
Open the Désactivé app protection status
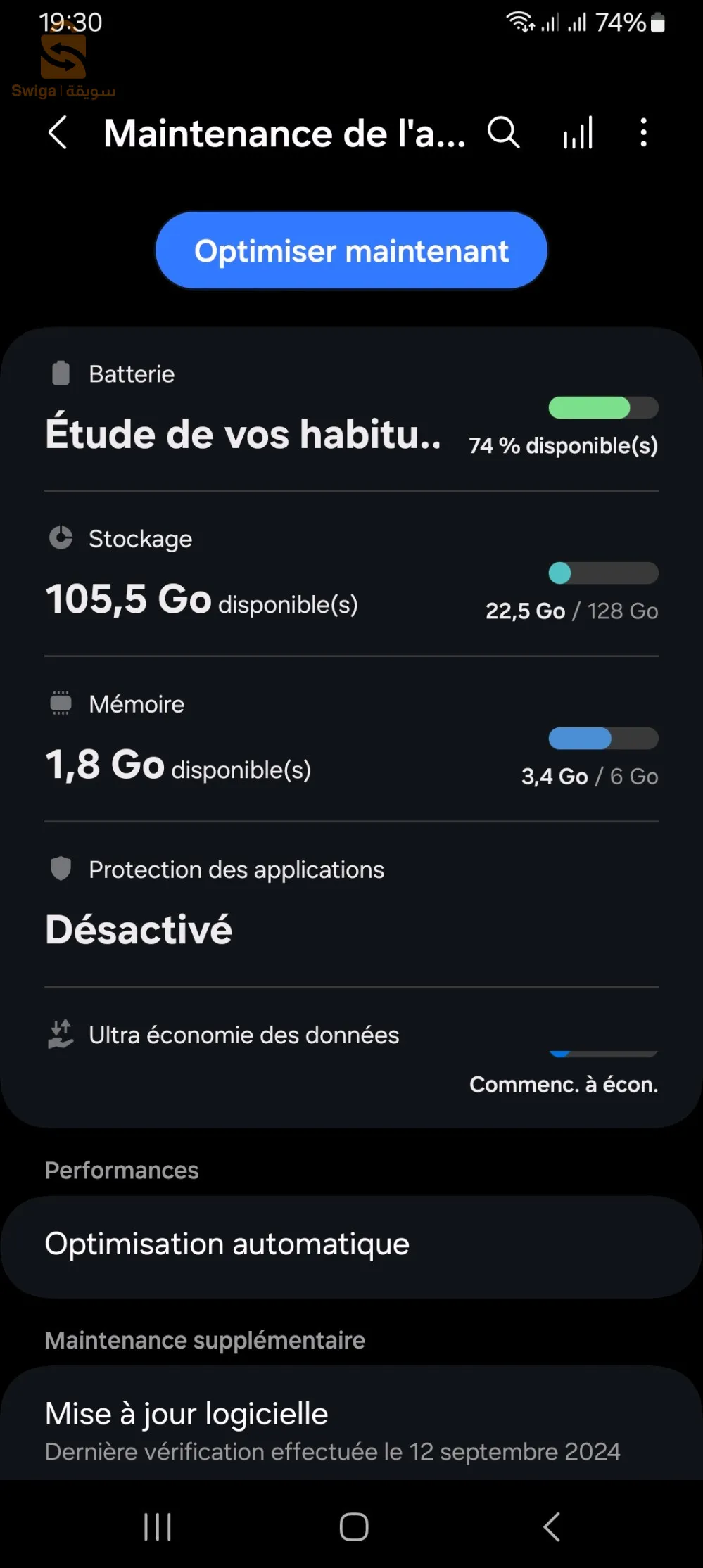click(139, 929)
